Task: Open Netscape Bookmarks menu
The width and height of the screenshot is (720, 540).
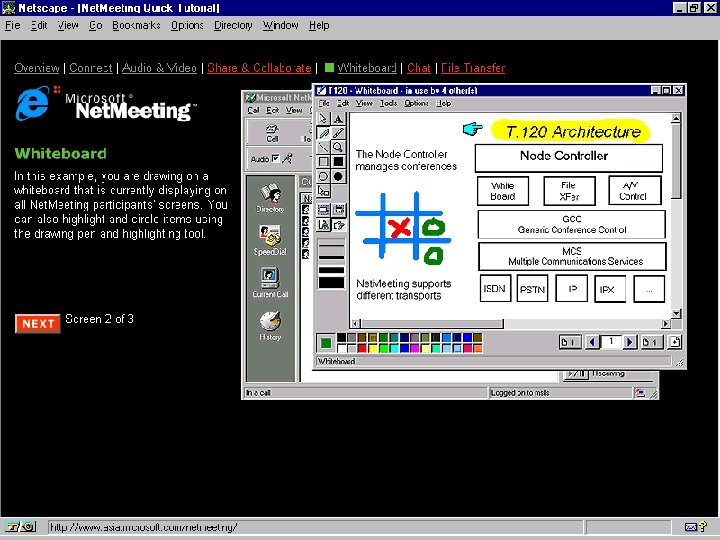Action: (x=136, y=26)
